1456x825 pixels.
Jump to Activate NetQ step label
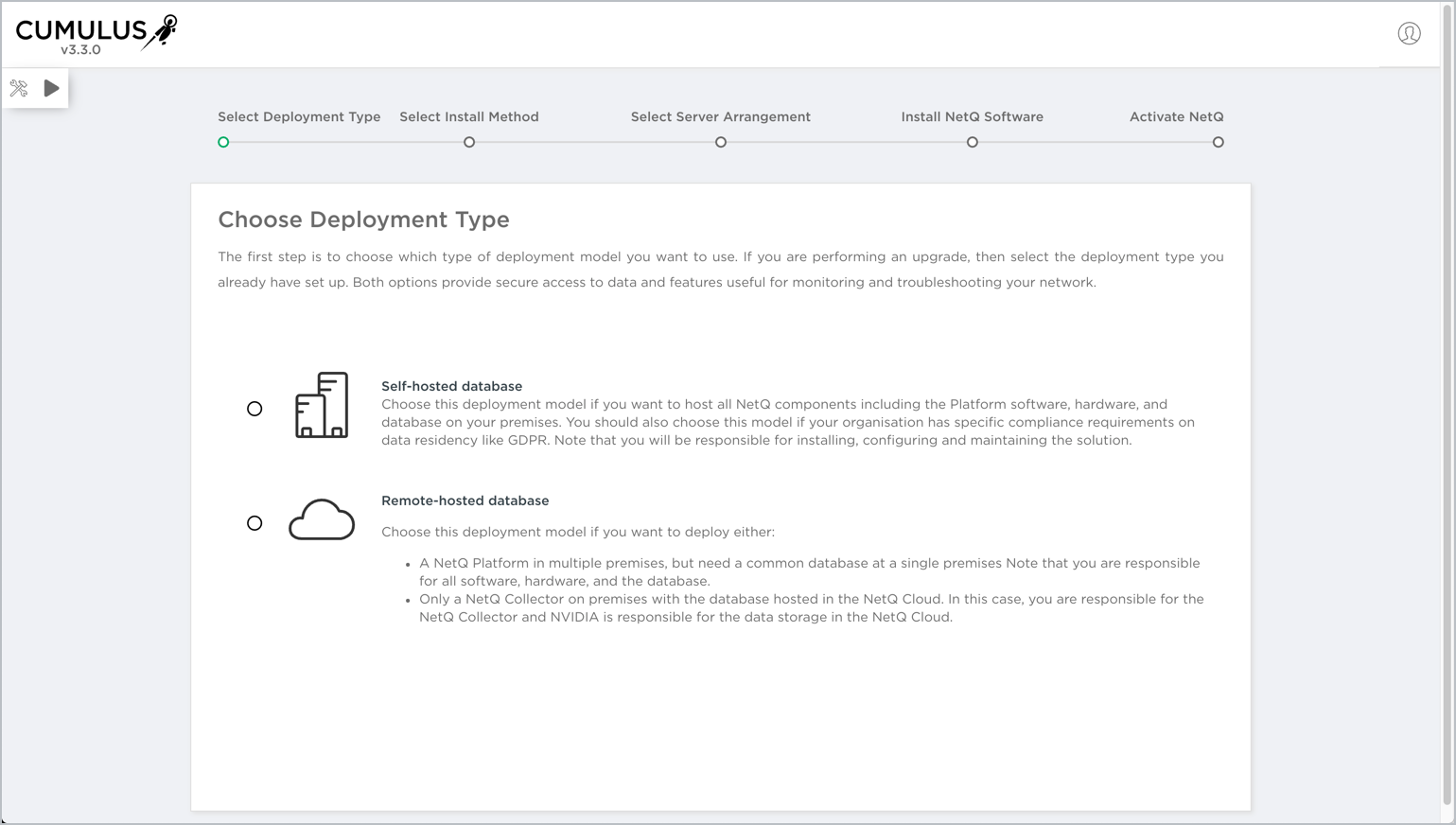point(1176,116)
